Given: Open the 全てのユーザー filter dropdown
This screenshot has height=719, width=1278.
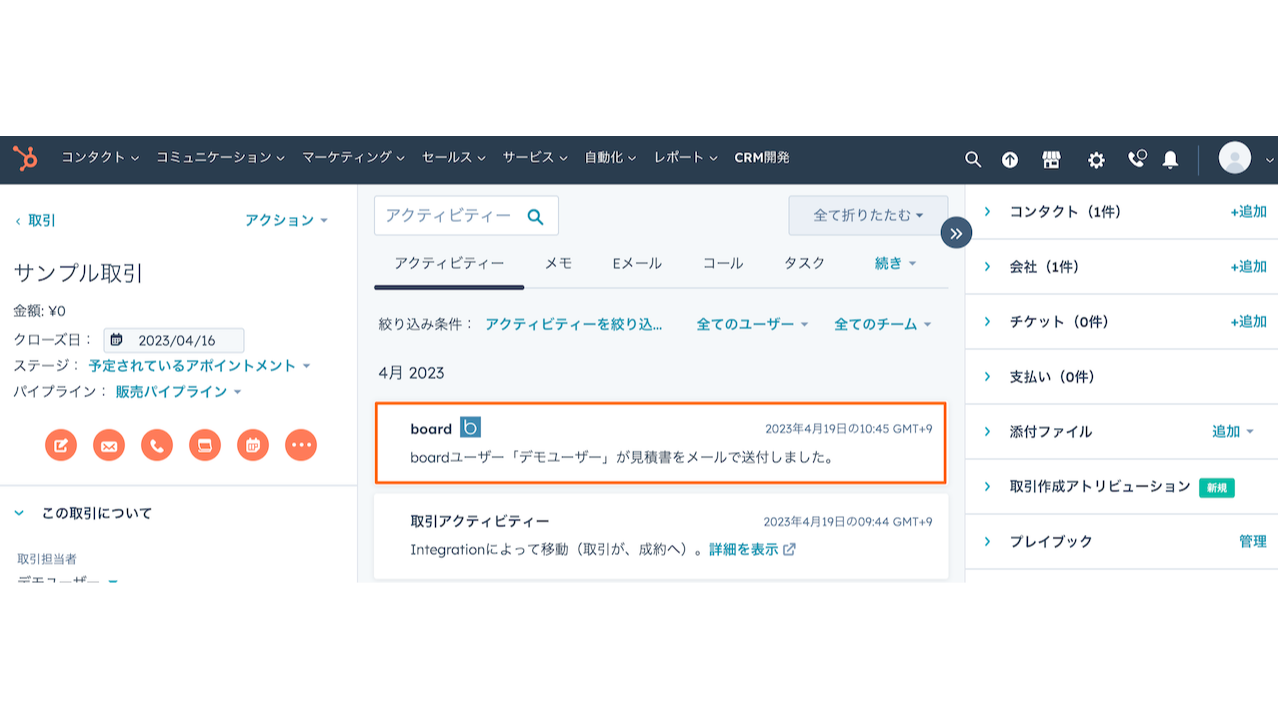Looking at the screenshot, I should (752, 324).
